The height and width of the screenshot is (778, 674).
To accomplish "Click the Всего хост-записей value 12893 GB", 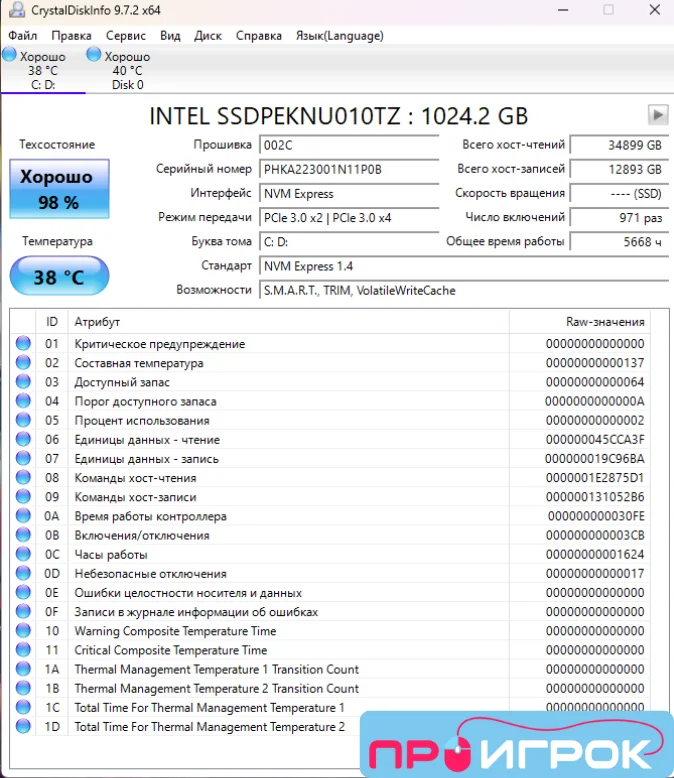I will (619, 169).
